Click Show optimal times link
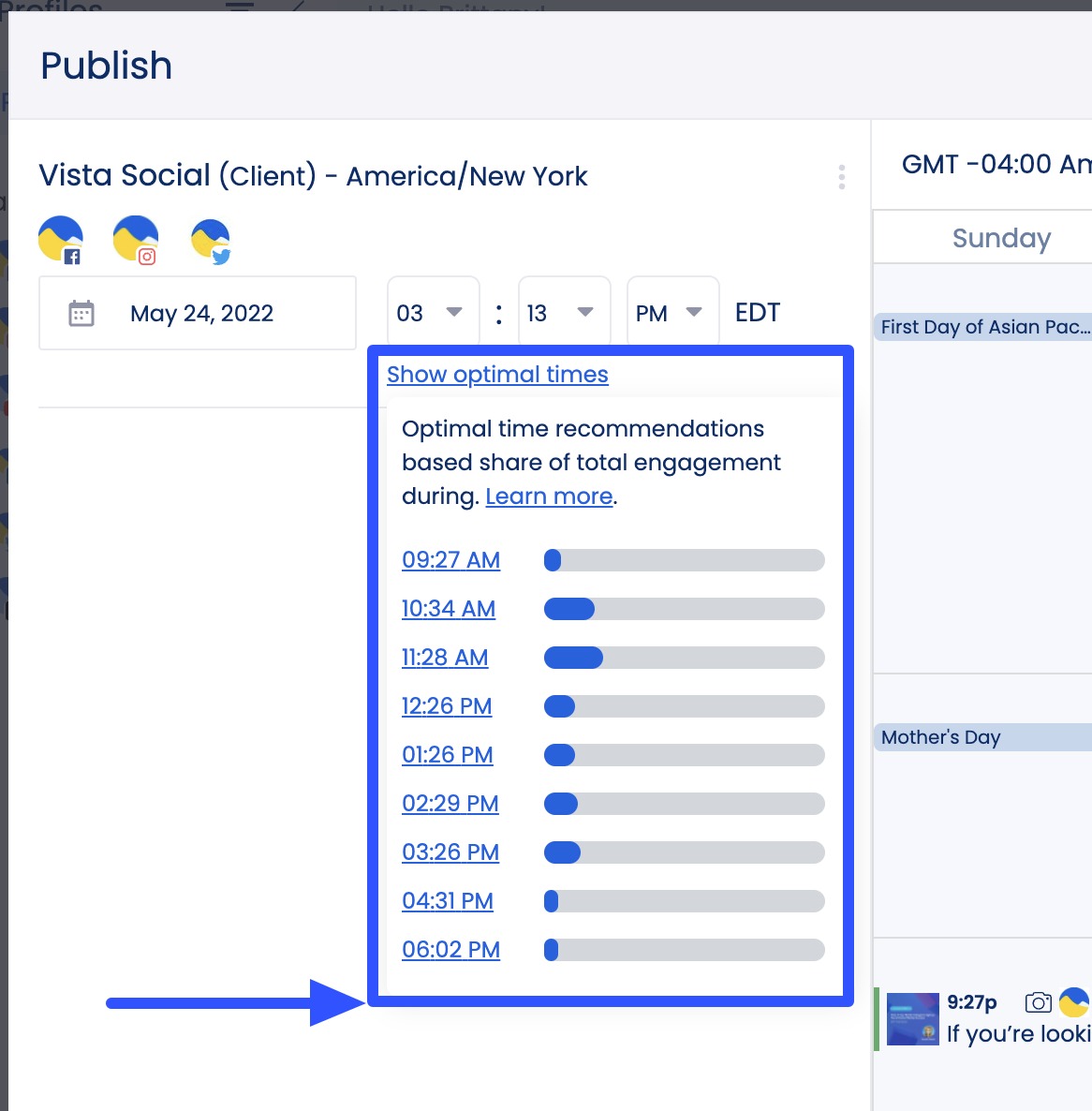The image size is (1092, 1111). [497, 375]
